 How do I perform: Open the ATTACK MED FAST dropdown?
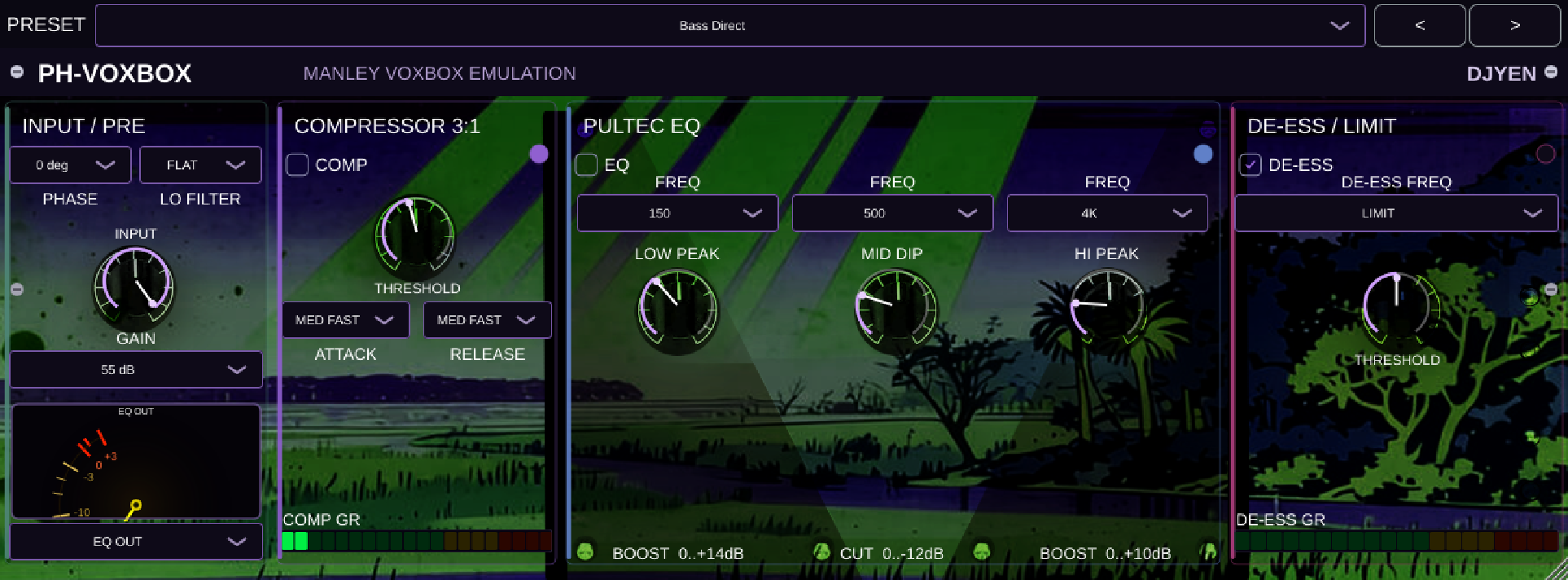point(346,319)
